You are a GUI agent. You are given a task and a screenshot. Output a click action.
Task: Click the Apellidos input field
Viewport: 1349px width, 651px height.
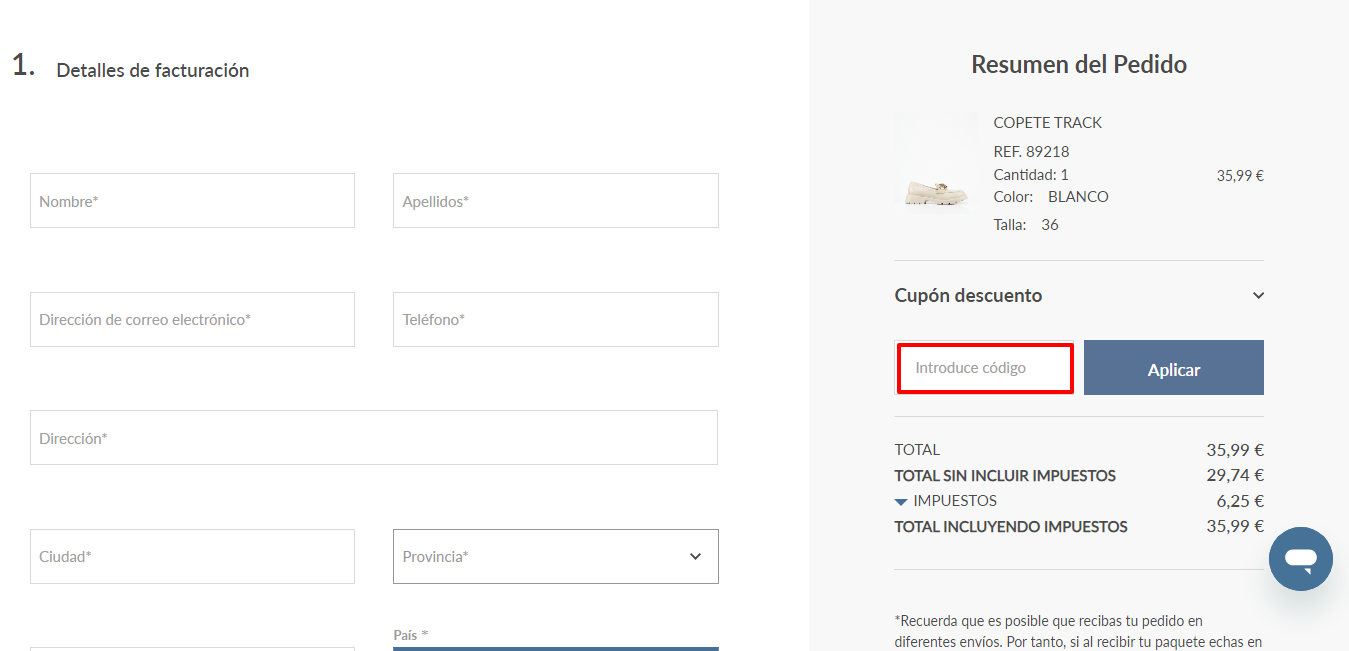coord(556,201)
